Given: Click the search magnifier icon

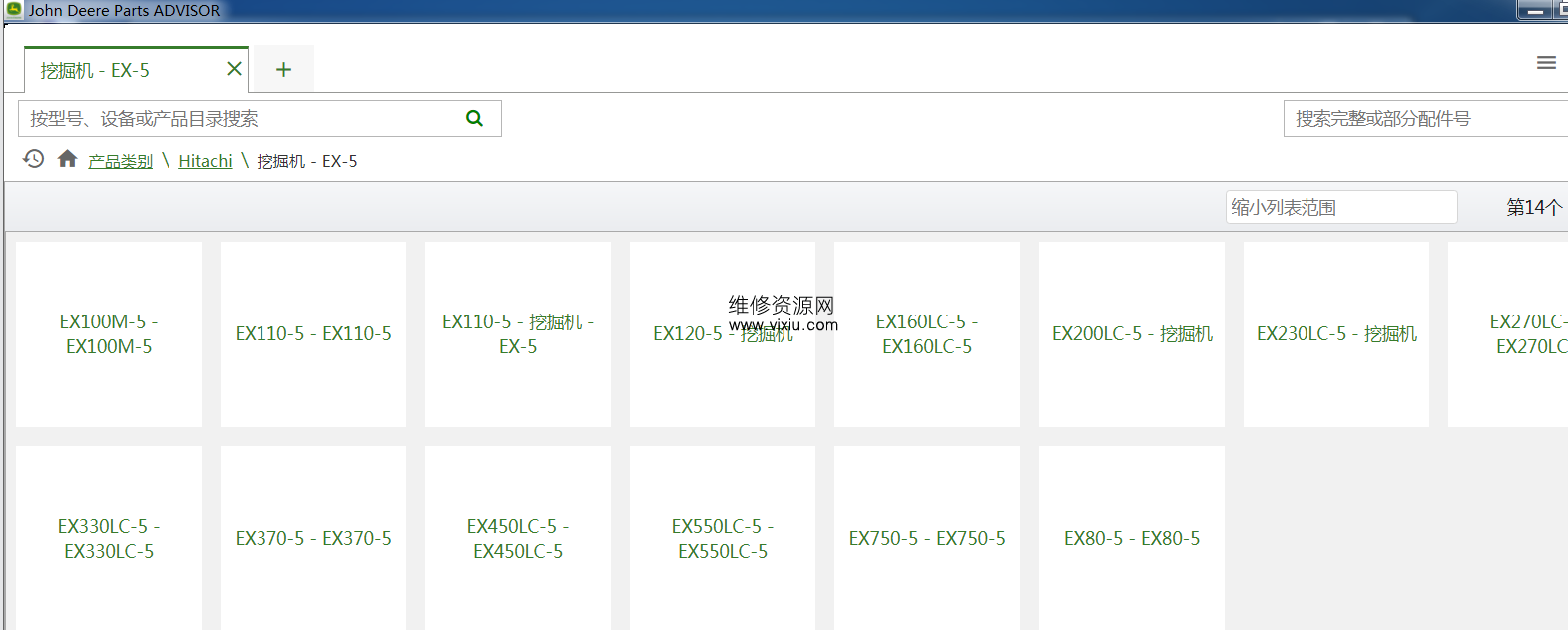Looking at the screenshot, I should click(474, 118).
